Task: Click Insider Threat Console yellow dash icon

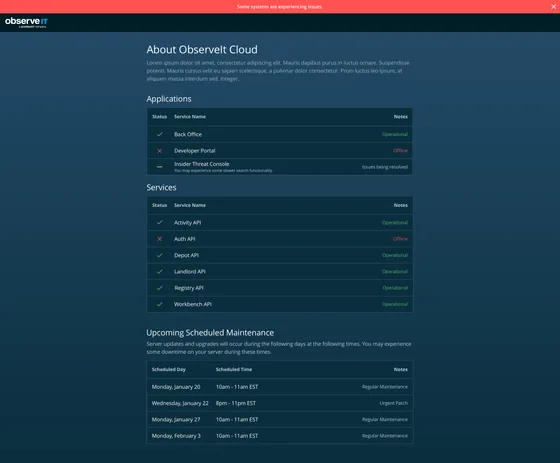Action: click(x=160, y=167)
